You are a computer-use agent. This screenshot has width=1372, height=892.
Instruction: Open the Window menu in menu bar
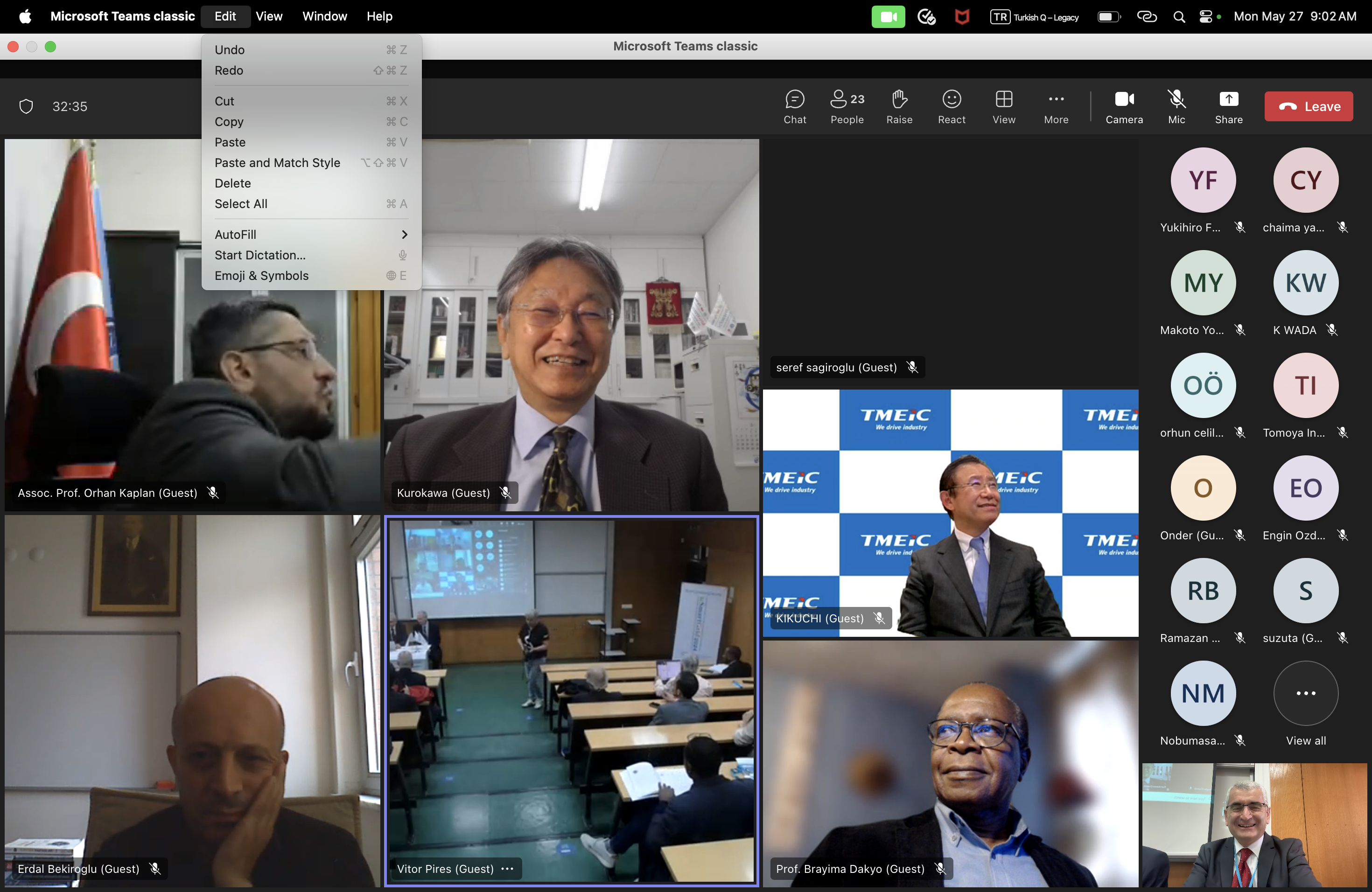coord(324,16)
